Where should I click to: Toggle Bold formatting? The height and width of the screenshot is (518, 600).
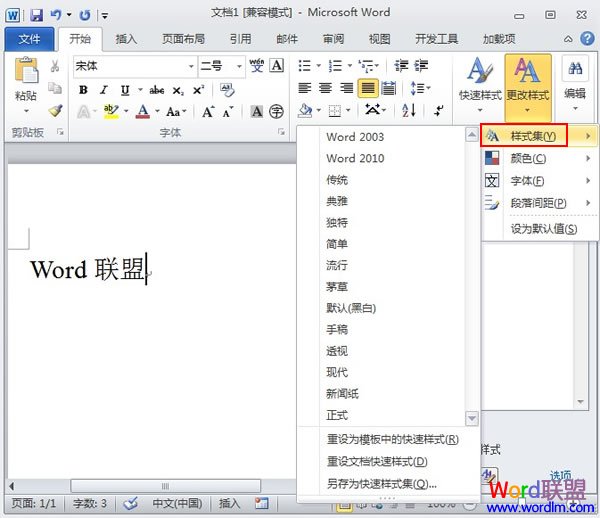(83, 90)
